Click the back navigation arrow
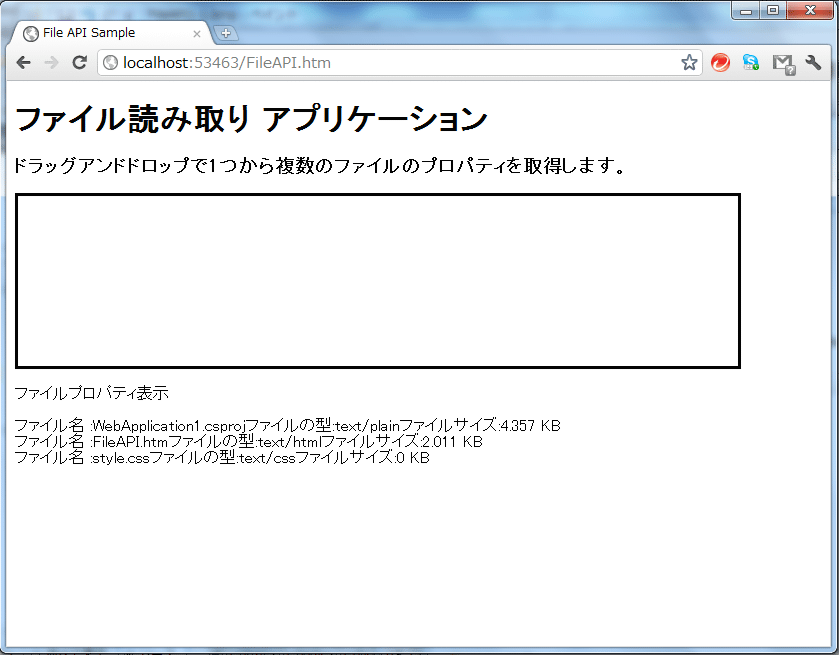This screenshot has width=839, height=655. click(x=23, y=61)
